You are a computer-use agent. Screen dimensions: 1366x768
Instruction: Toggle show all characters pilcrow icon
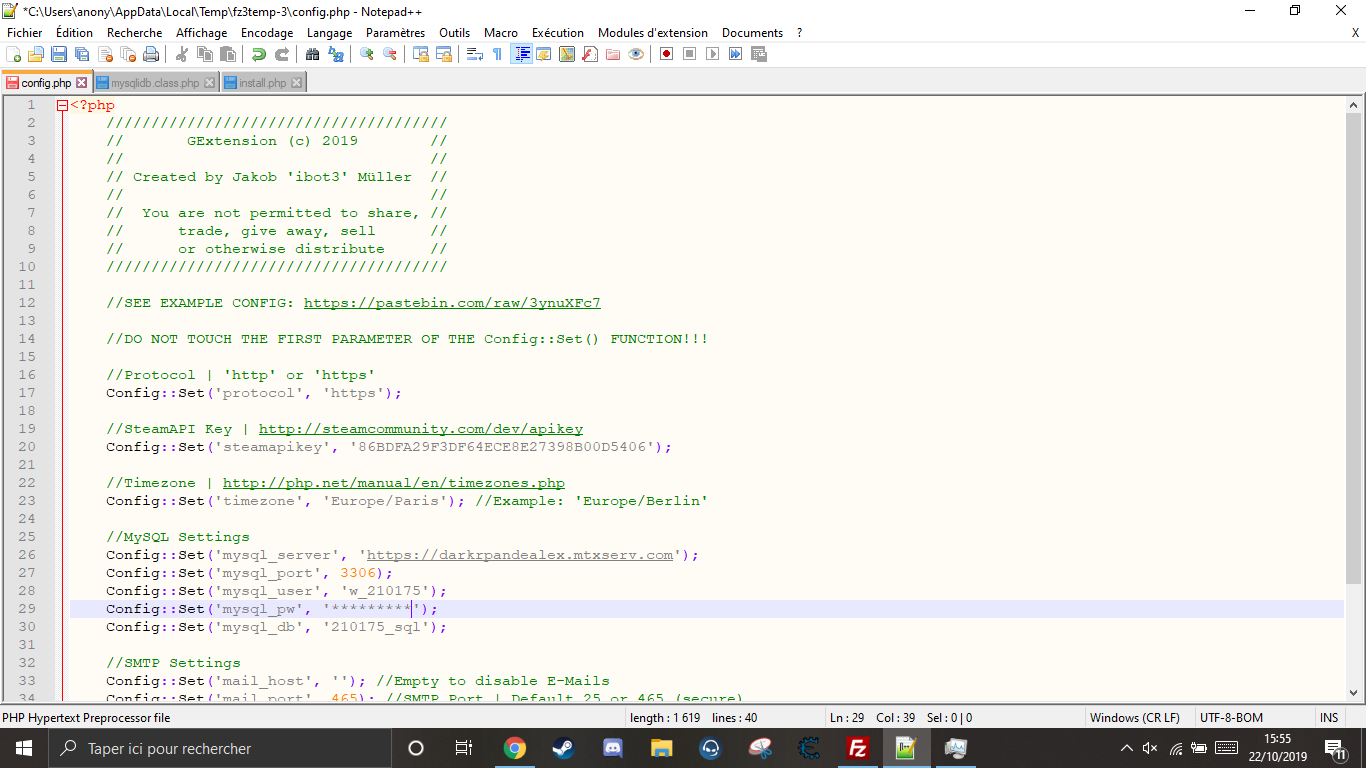click(x=498, y=54)
